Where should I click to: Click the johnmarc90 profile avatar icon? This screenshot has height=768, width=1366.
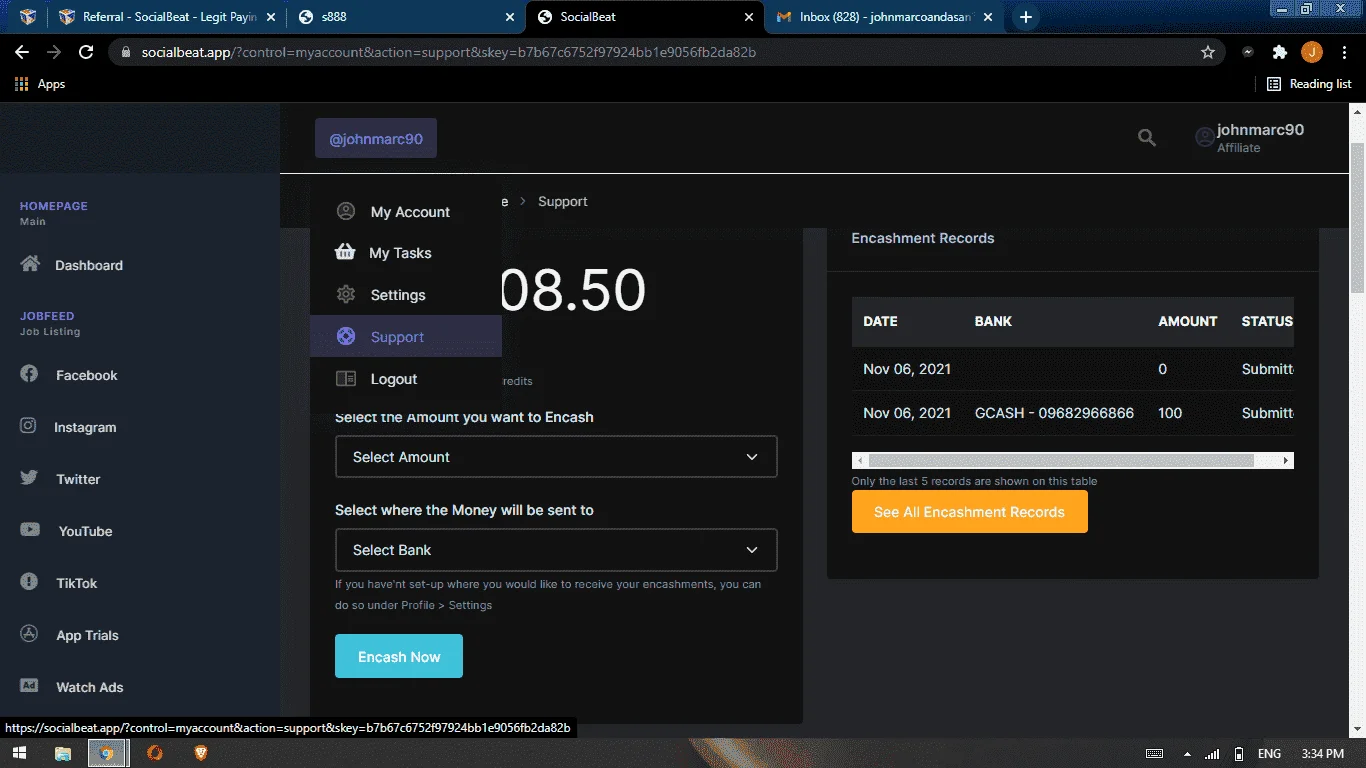1205,138
